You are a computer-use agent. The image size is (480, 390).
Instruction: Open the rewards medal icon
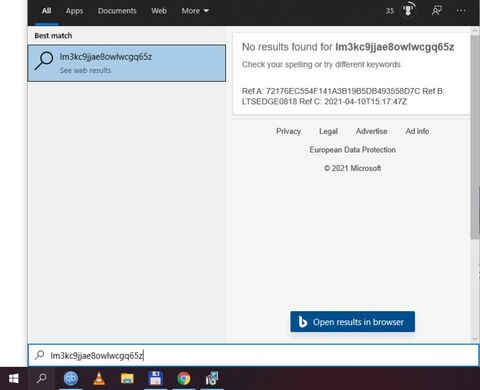click(408, 10)
